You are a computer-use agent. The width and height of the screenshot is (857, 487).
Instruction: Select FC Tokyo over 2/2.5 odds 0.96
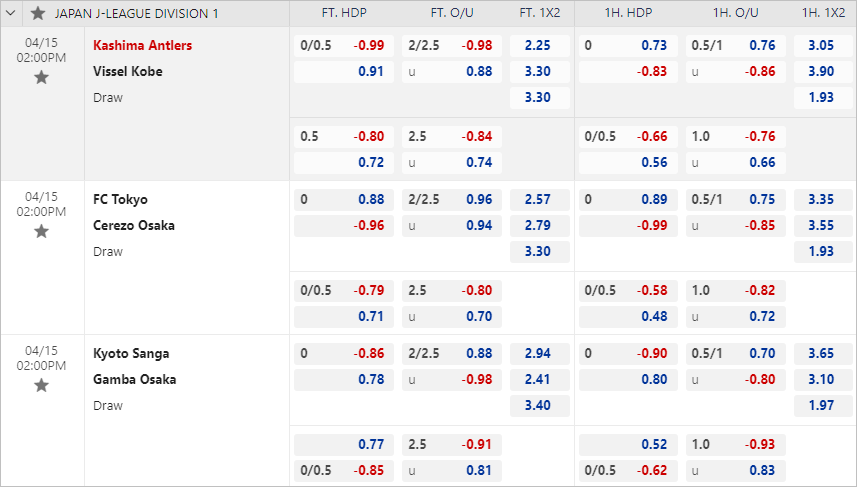click(x=451, y=200)
